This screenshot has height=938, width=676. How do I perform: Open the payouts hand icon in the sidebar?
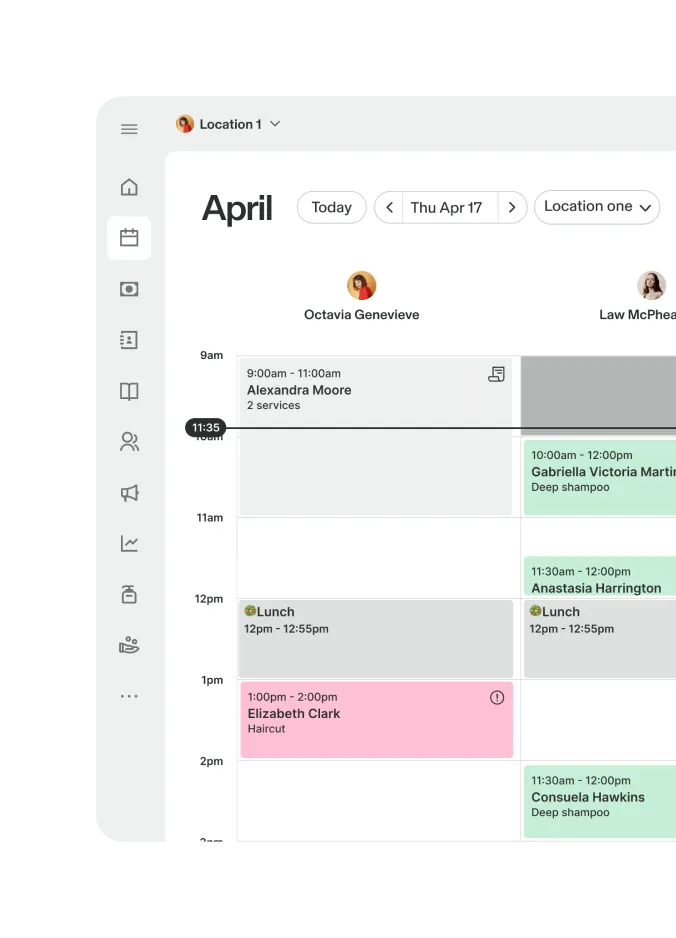coord(129,645)
